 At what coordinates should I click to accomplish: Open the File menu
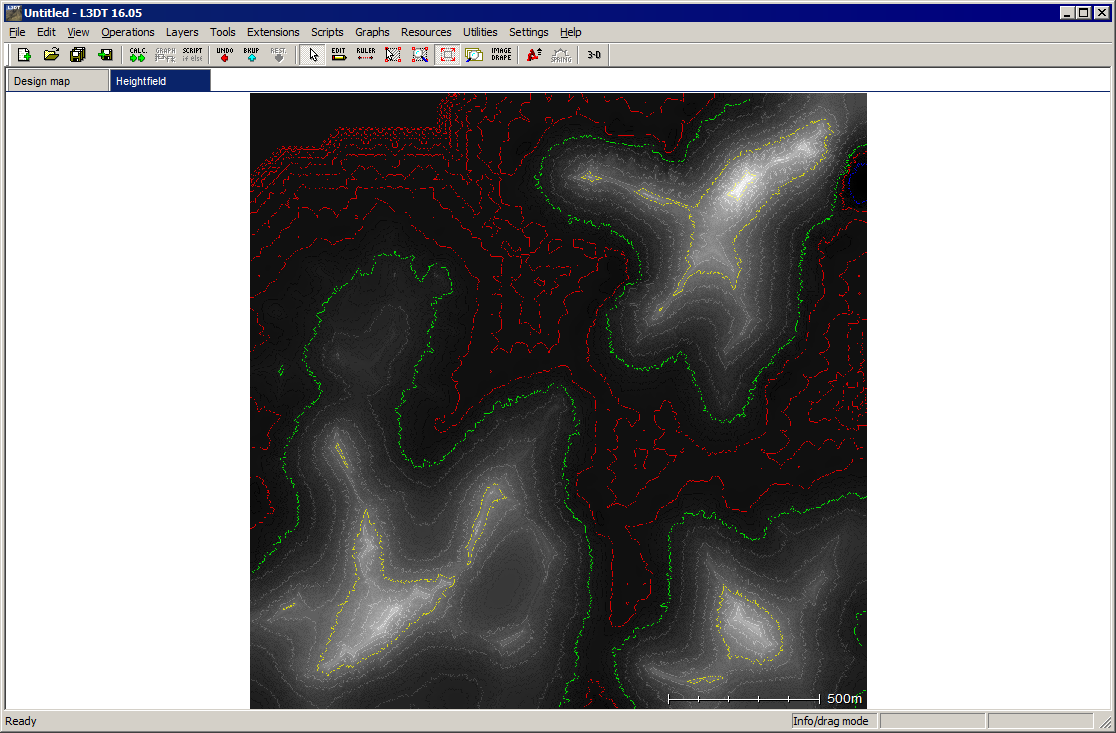(x=17, y=32)
